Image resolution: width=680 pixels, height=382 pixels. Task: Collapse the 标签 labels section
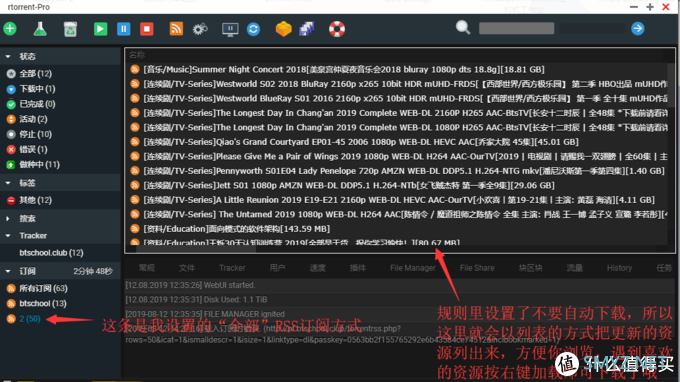pos(8,183)
